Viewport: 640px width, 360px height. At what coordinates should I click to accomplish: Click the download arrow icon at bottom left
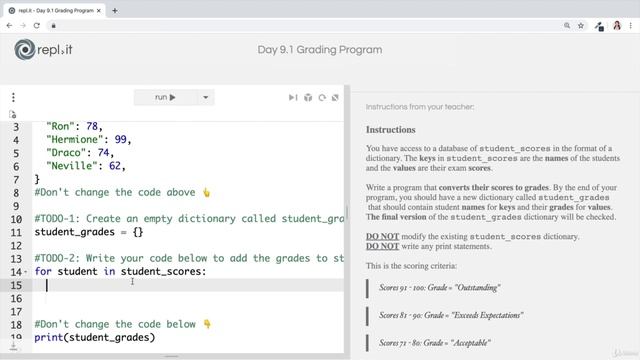pos(13,347)
